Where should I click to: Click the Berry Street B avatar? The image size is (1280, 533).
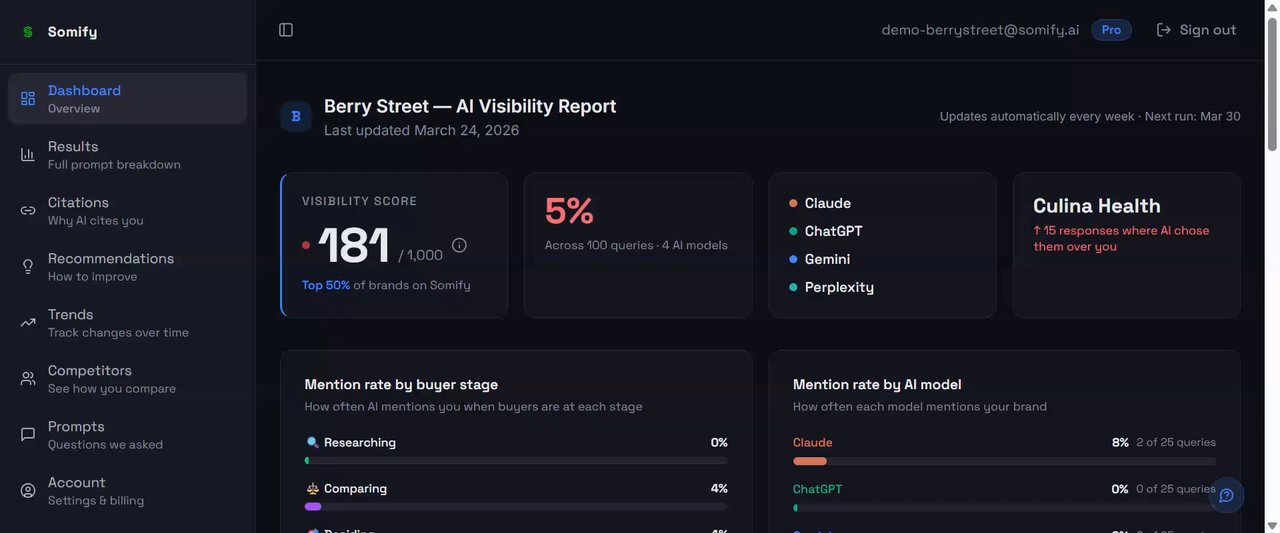296,117
